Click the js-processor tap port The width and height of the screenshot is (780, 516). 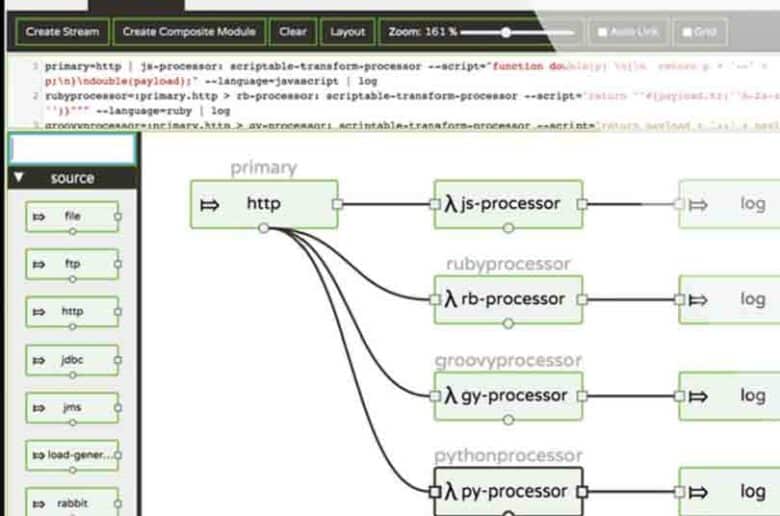(508, 228)
